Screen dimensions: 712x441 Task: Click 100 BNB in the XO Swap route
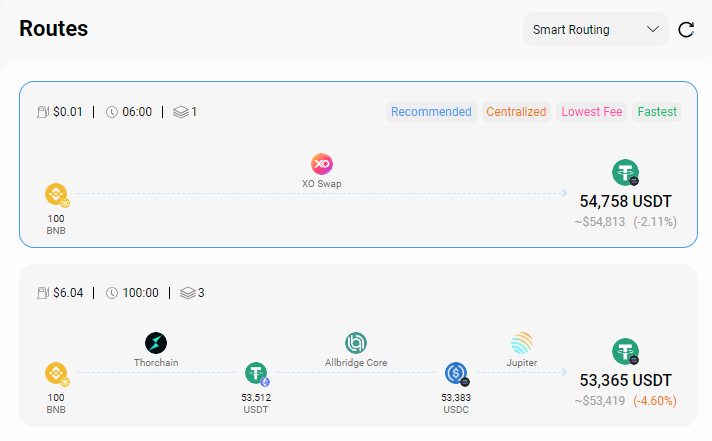(x=56, y=224)
